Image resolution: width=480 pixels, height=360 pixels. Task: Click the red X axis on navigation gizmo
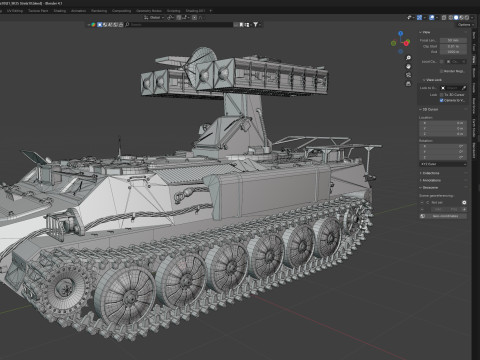tap(407, 43)
